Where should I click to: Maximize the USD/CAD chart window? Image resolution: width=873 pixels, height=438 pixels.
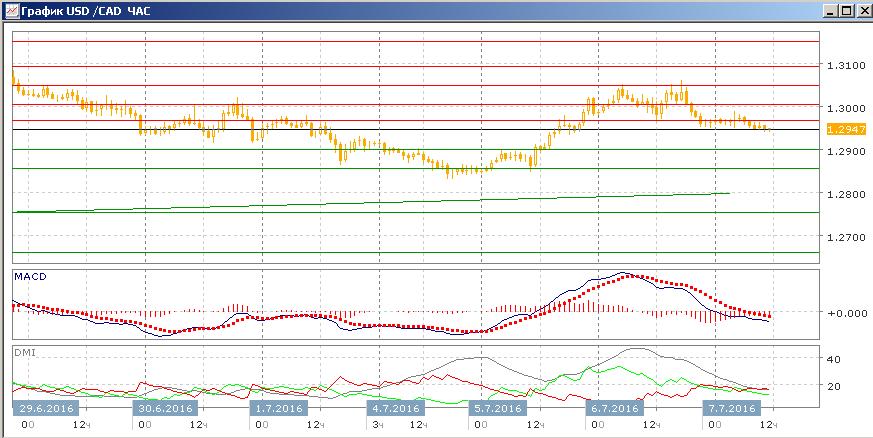pos(845,10)
